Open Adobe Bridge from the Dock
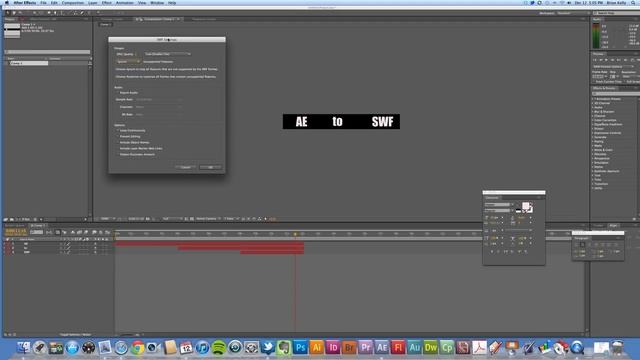The width and height of the screenshot is (640, 360). [x=349, y=347]
